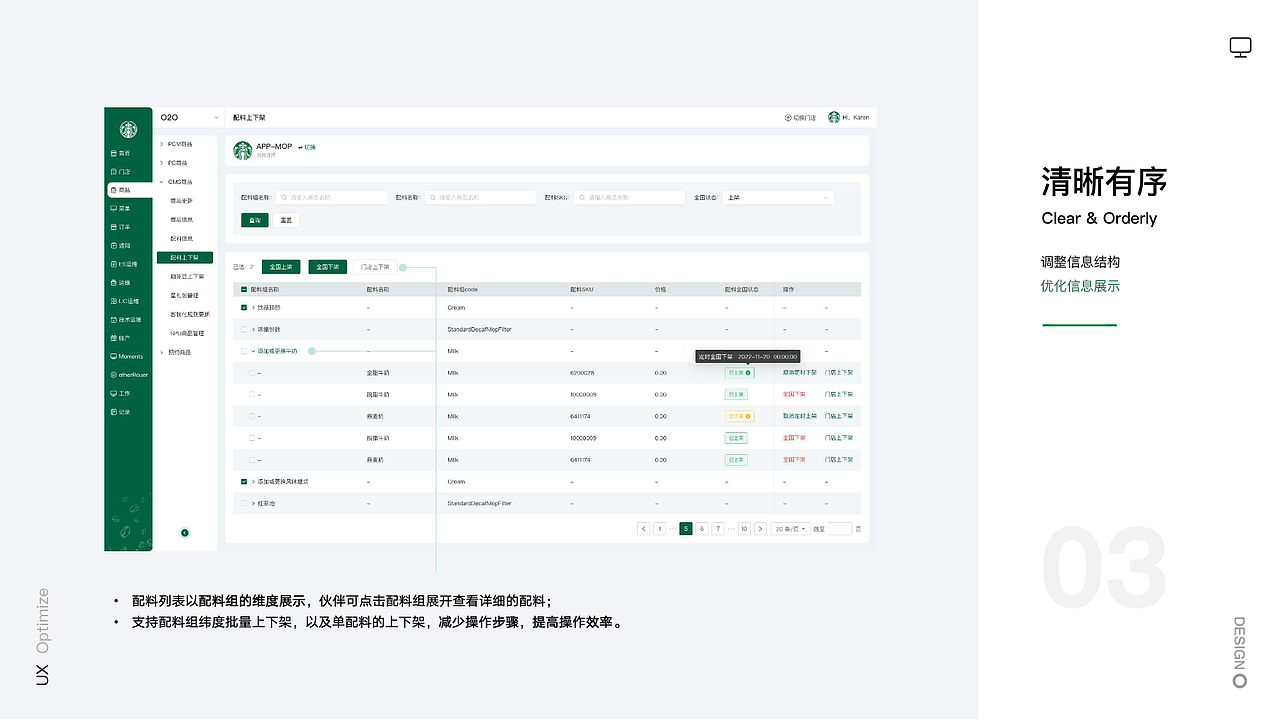Check the checkbox in the 取消定时上架 row

pos(252,416)
